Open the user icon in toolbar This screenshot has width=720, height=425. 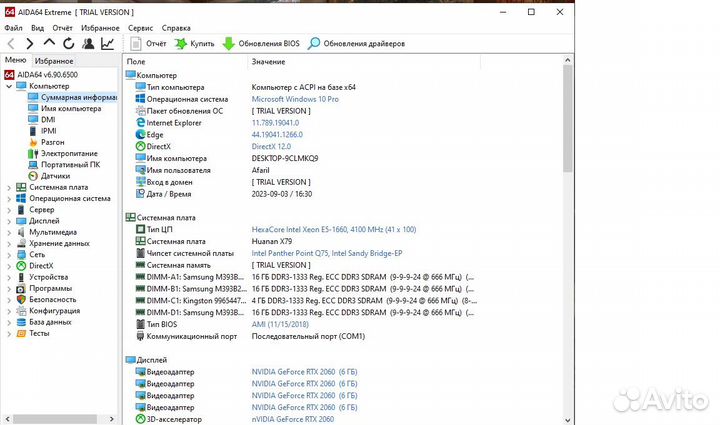pos(88,44)
